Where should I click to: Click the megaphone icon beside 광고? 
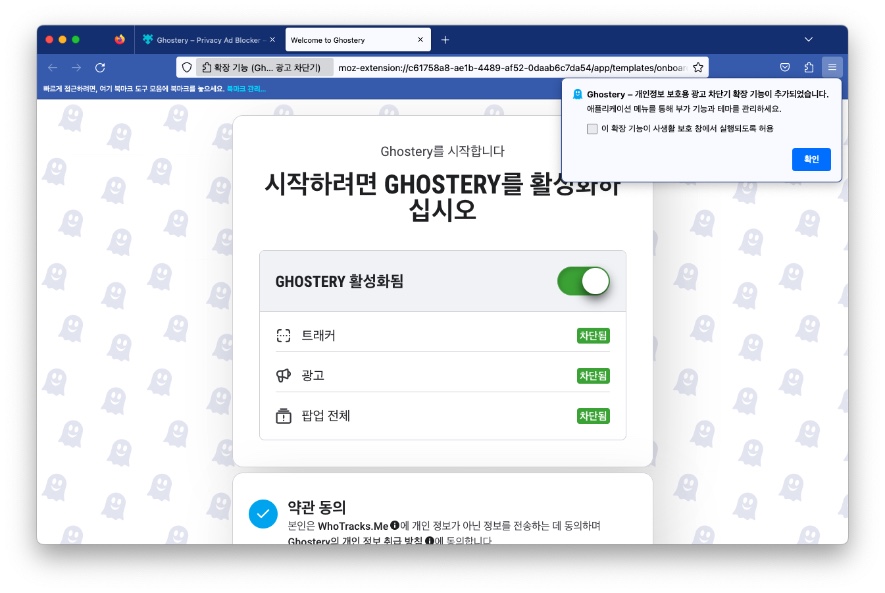click(283, 376)
